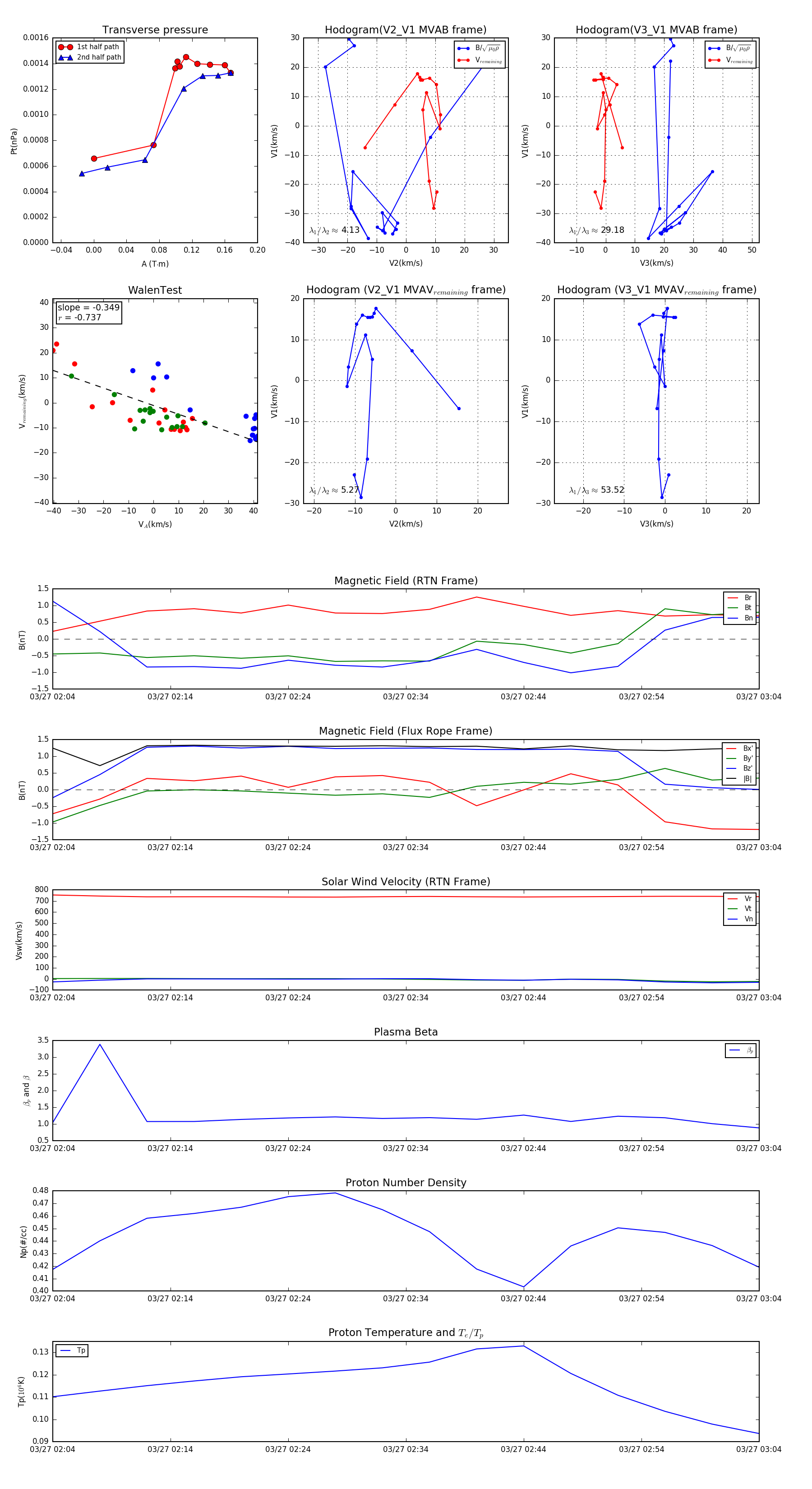
Task: Click the "Tp" legend entry
Action: coord(72,1350)
